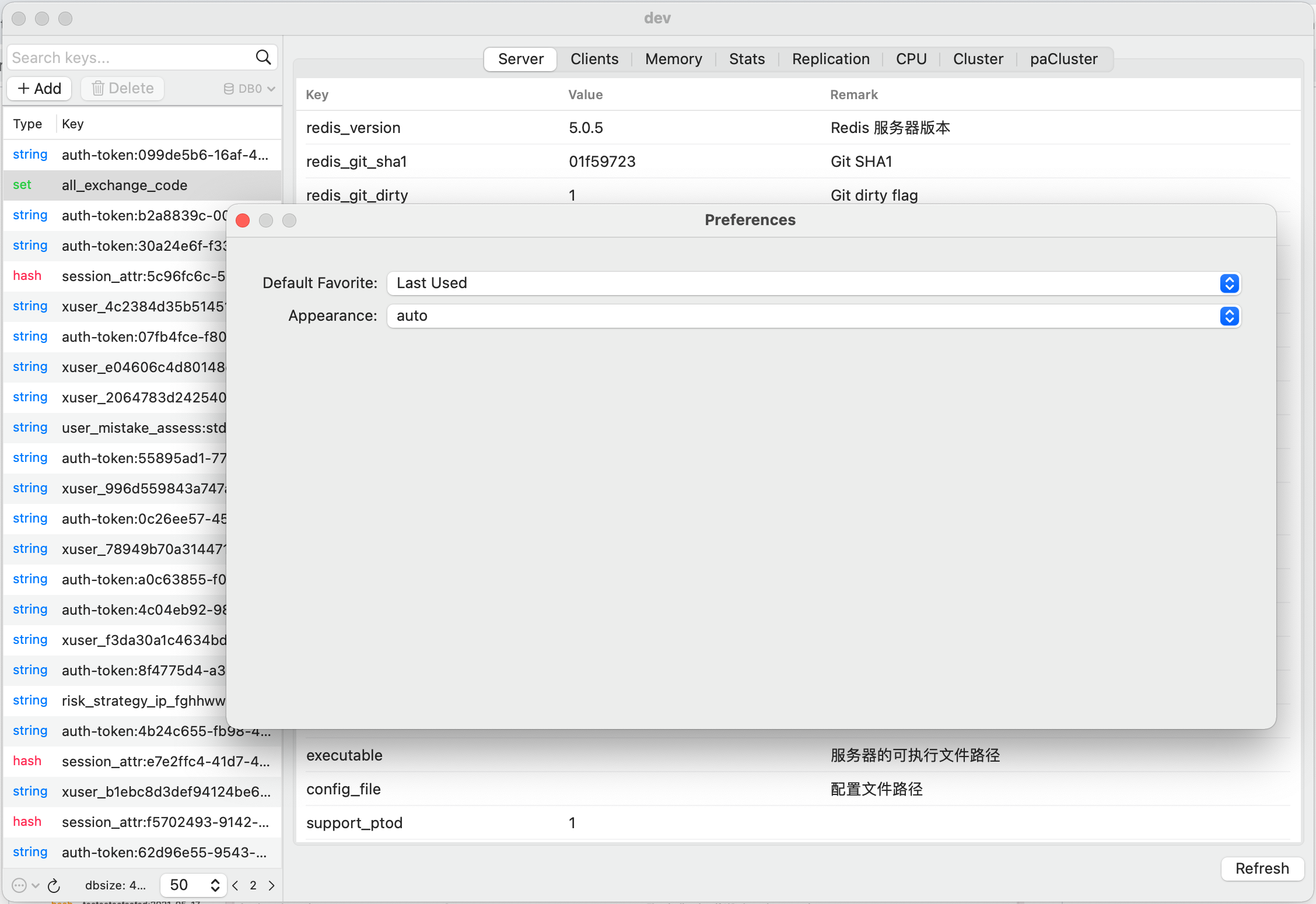Click the reload keys icon in footer

tap(54, 885)
